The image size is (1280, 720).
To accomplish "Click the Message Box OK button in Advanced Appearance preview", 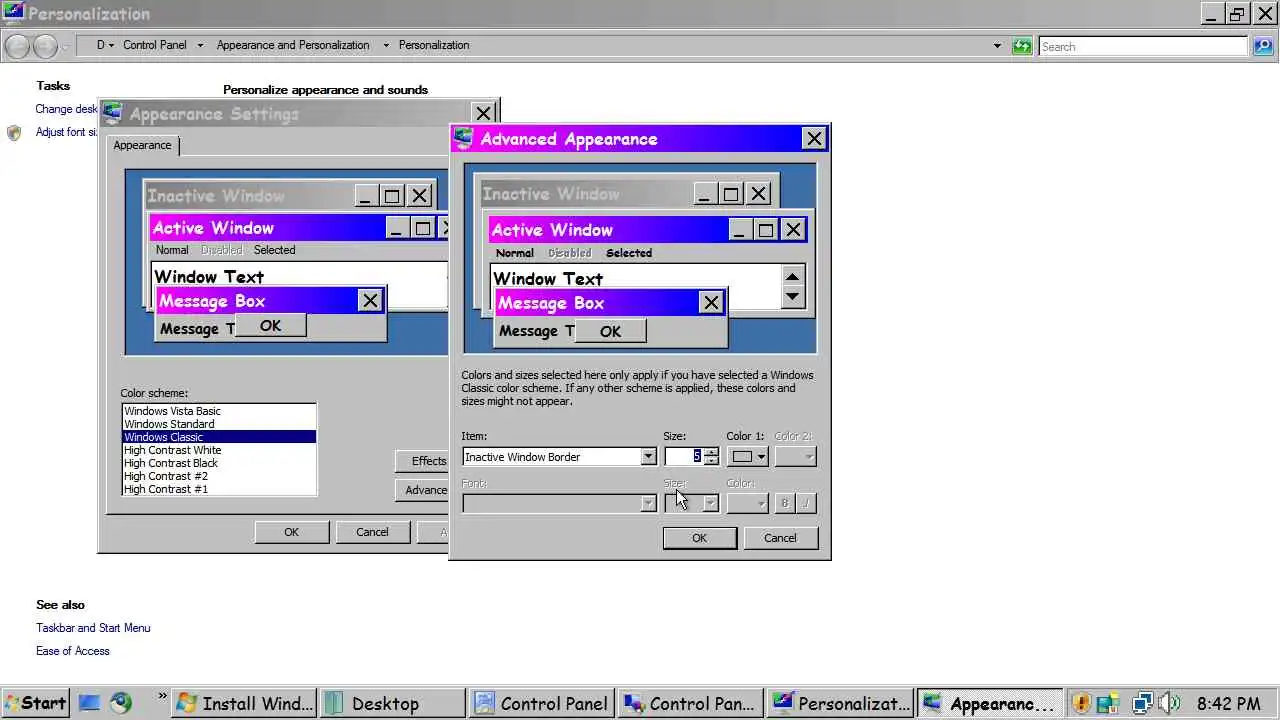I will (x=610, y=331).
